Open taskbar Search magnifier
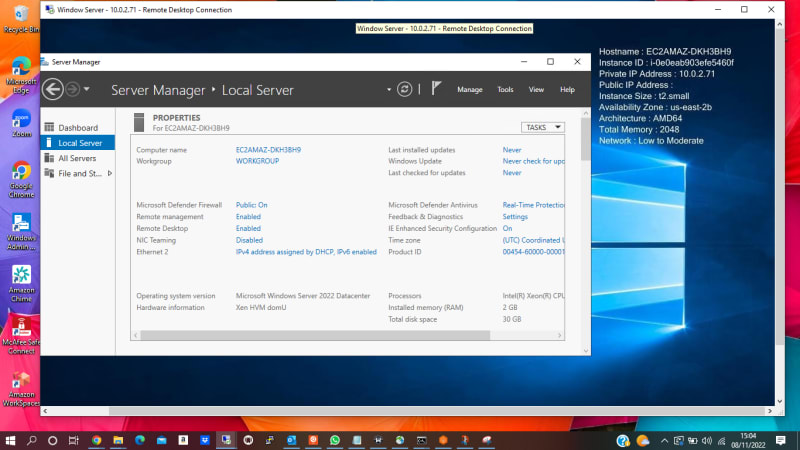This screenshot has height=450, width=800. point(32,440)
